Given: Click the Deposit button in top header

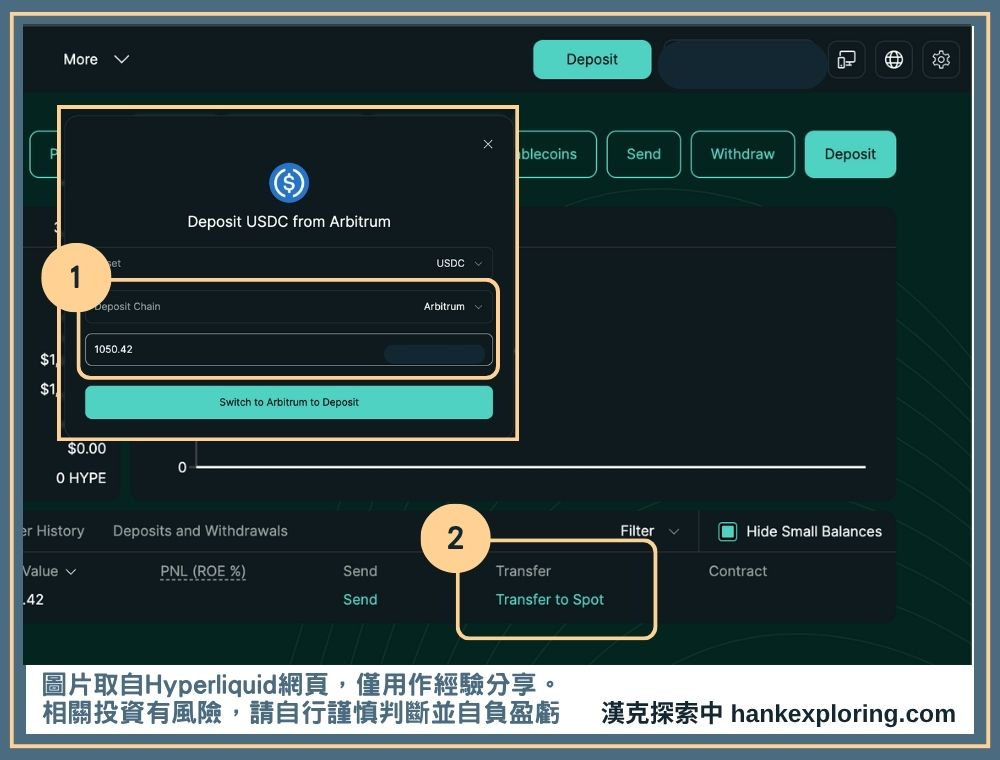Looking at the screenshot, I should [592, 59].
